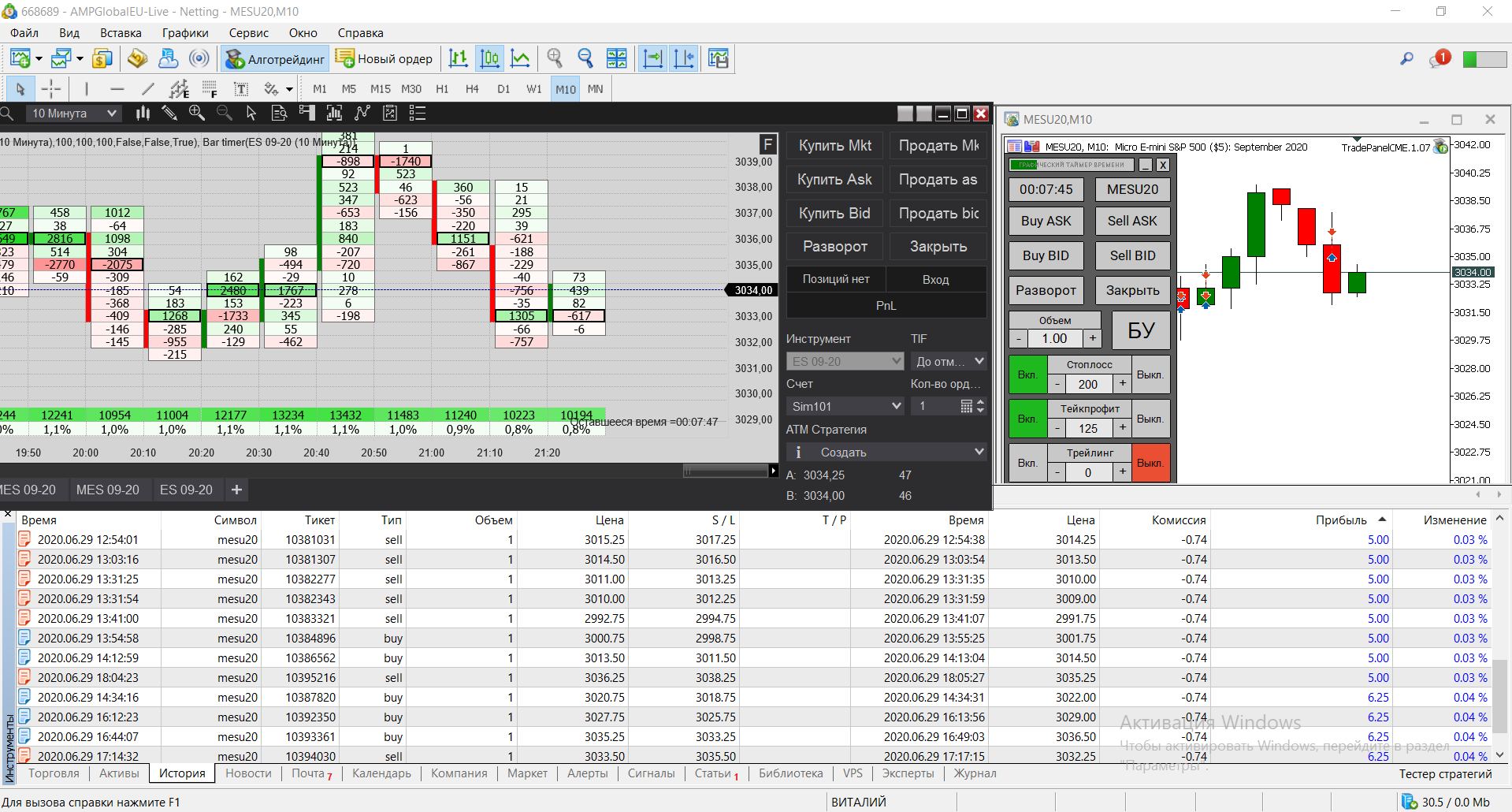
Task: Open the new chart icon
Action: coord(20,58)
